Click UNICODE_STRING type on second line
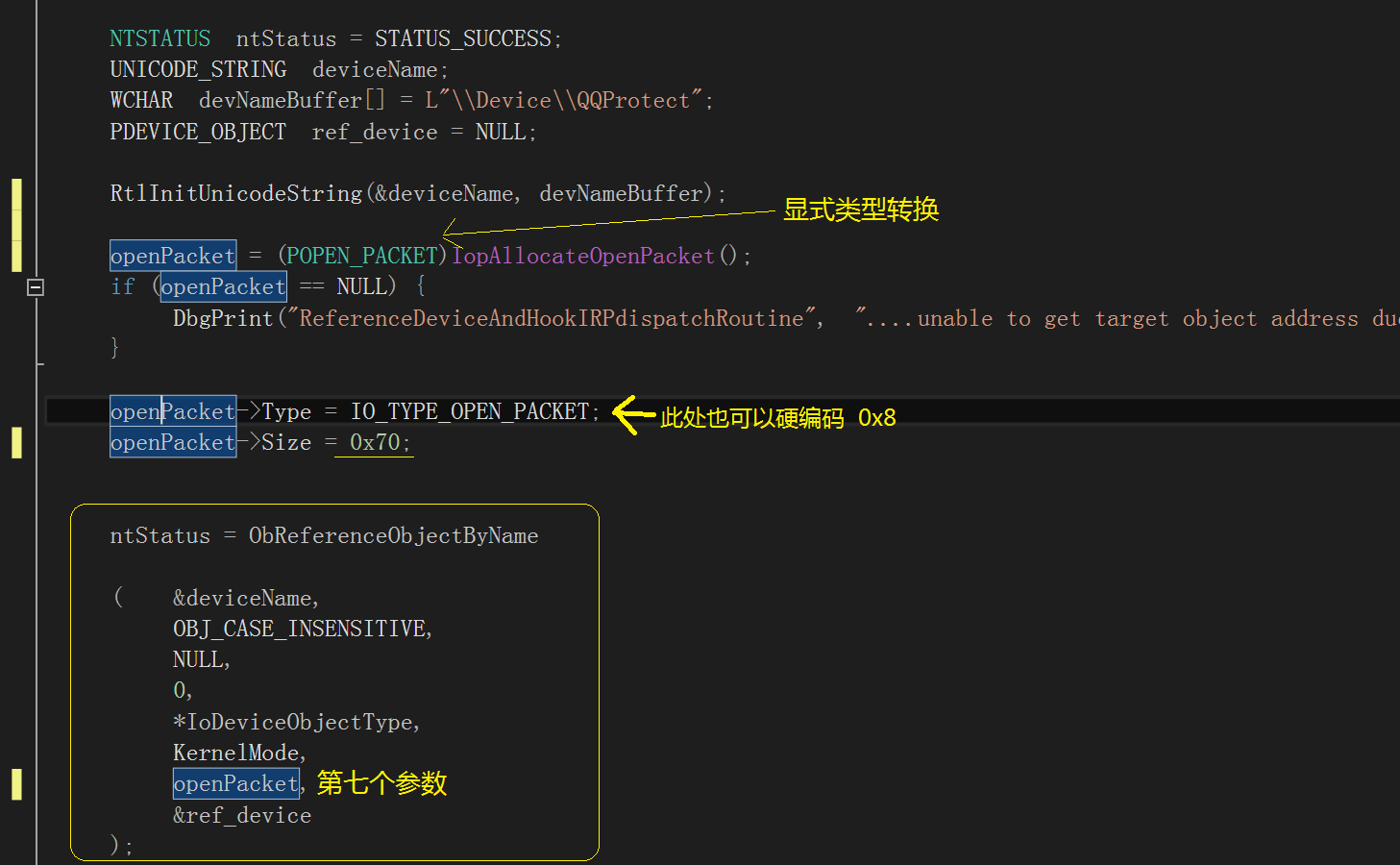Screen dimensions: 1400x865 [198, 69]
